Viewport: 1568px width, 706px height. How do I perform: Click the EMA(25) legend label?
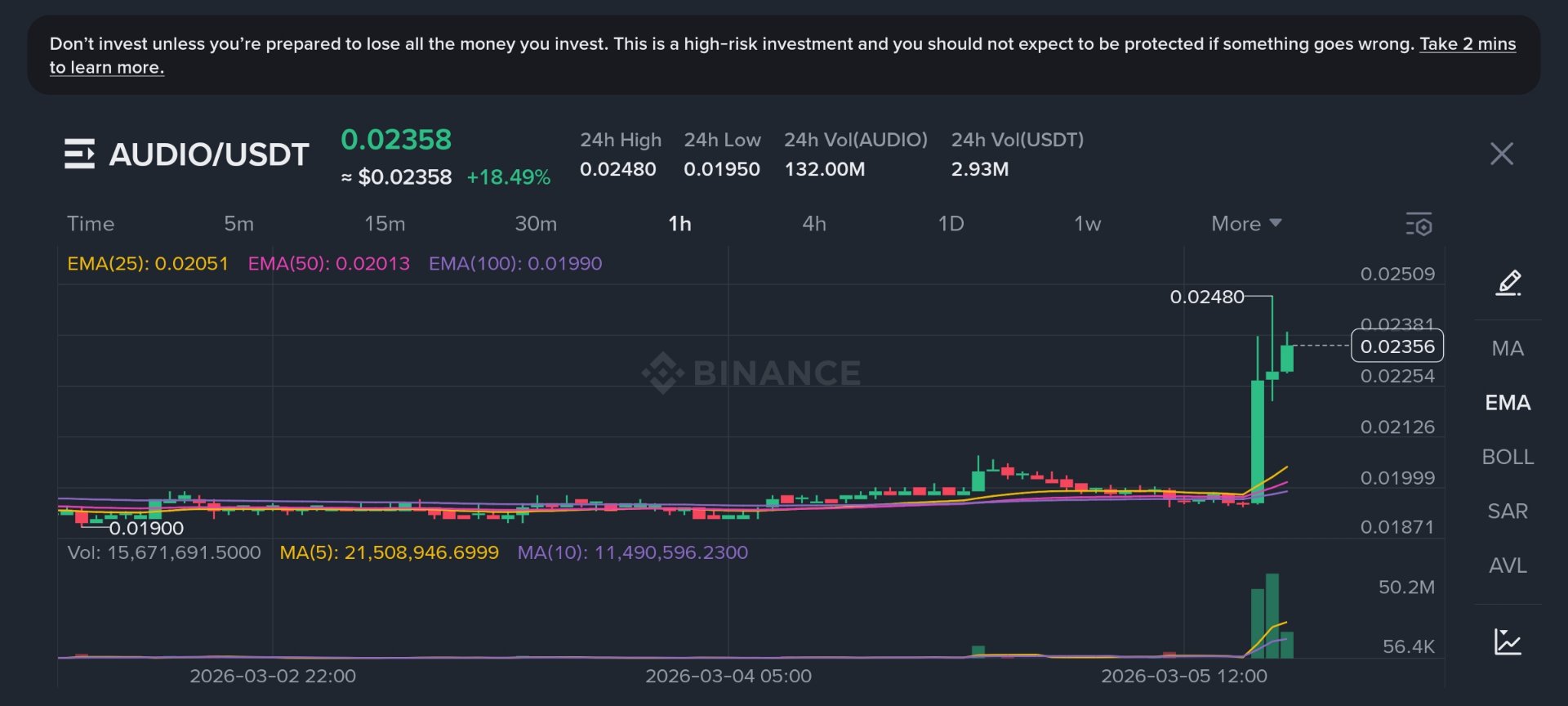[x=148, y=264]
